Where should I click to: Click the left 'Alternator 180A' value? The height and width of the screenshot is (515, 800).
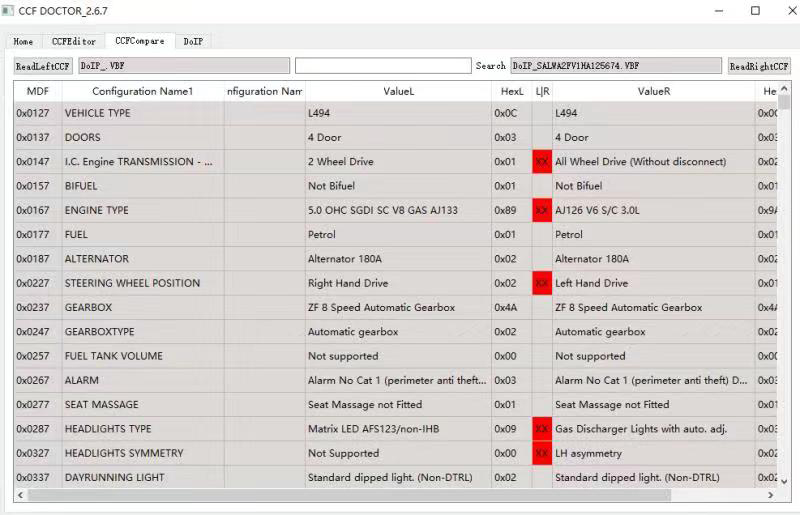pos(344,259)
